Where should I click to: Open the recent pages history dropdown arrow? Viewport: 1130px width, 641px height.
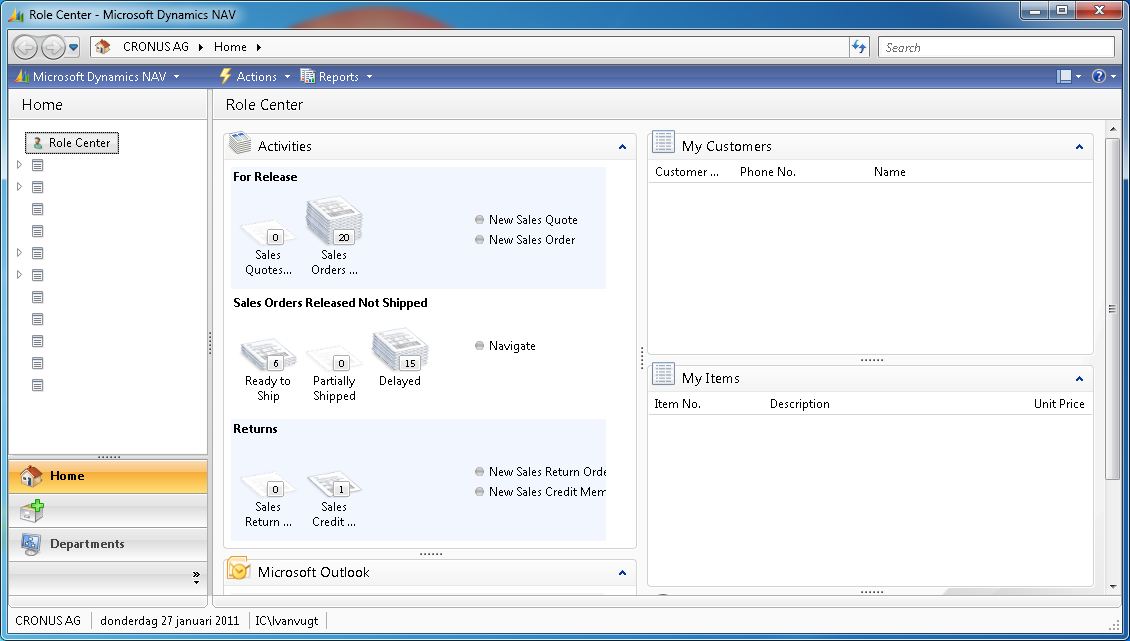tap(73, 48)
